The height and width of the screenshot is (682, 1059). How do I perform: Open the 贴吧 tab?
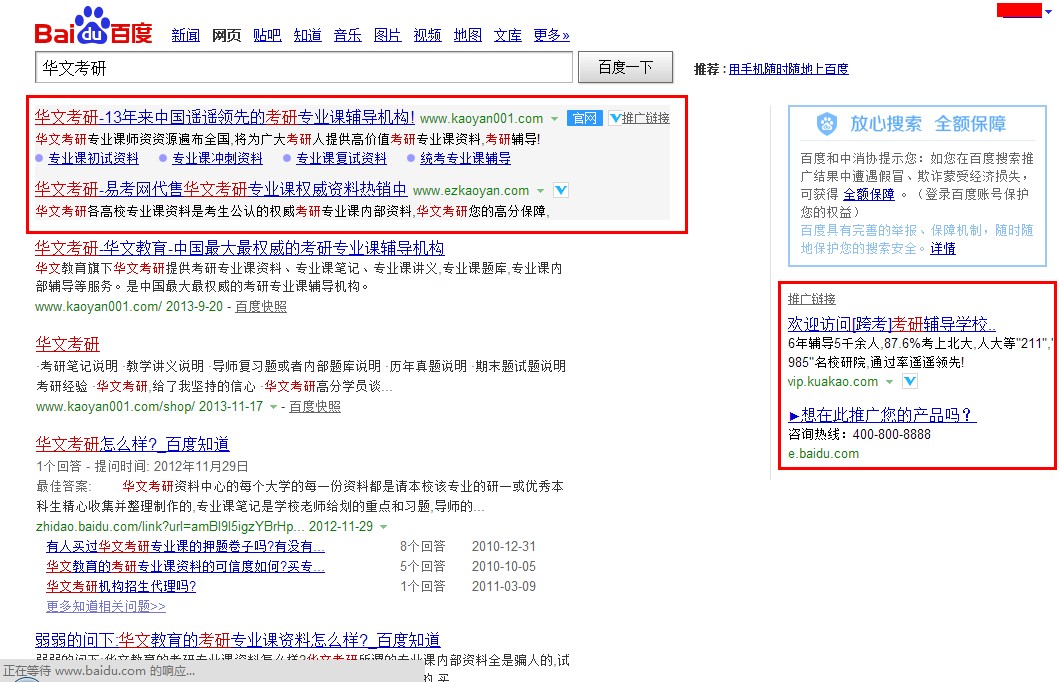(267, 35)
